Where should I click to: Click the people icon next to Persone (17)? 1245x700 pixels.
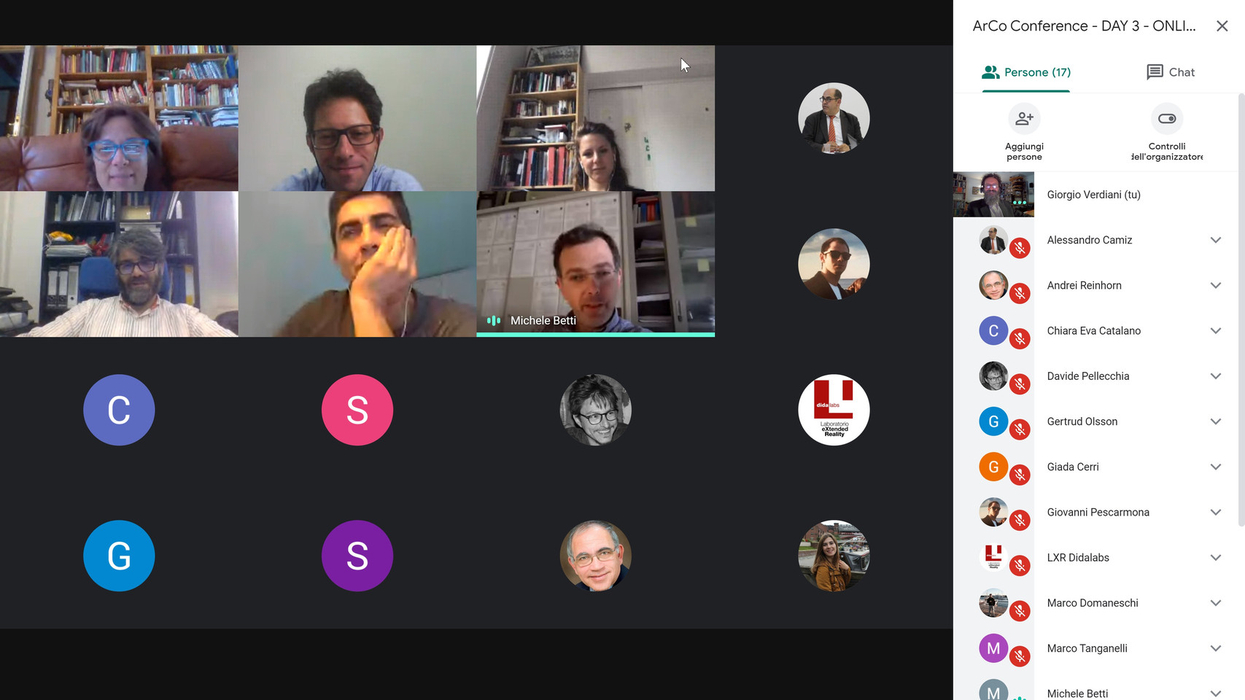991,72
